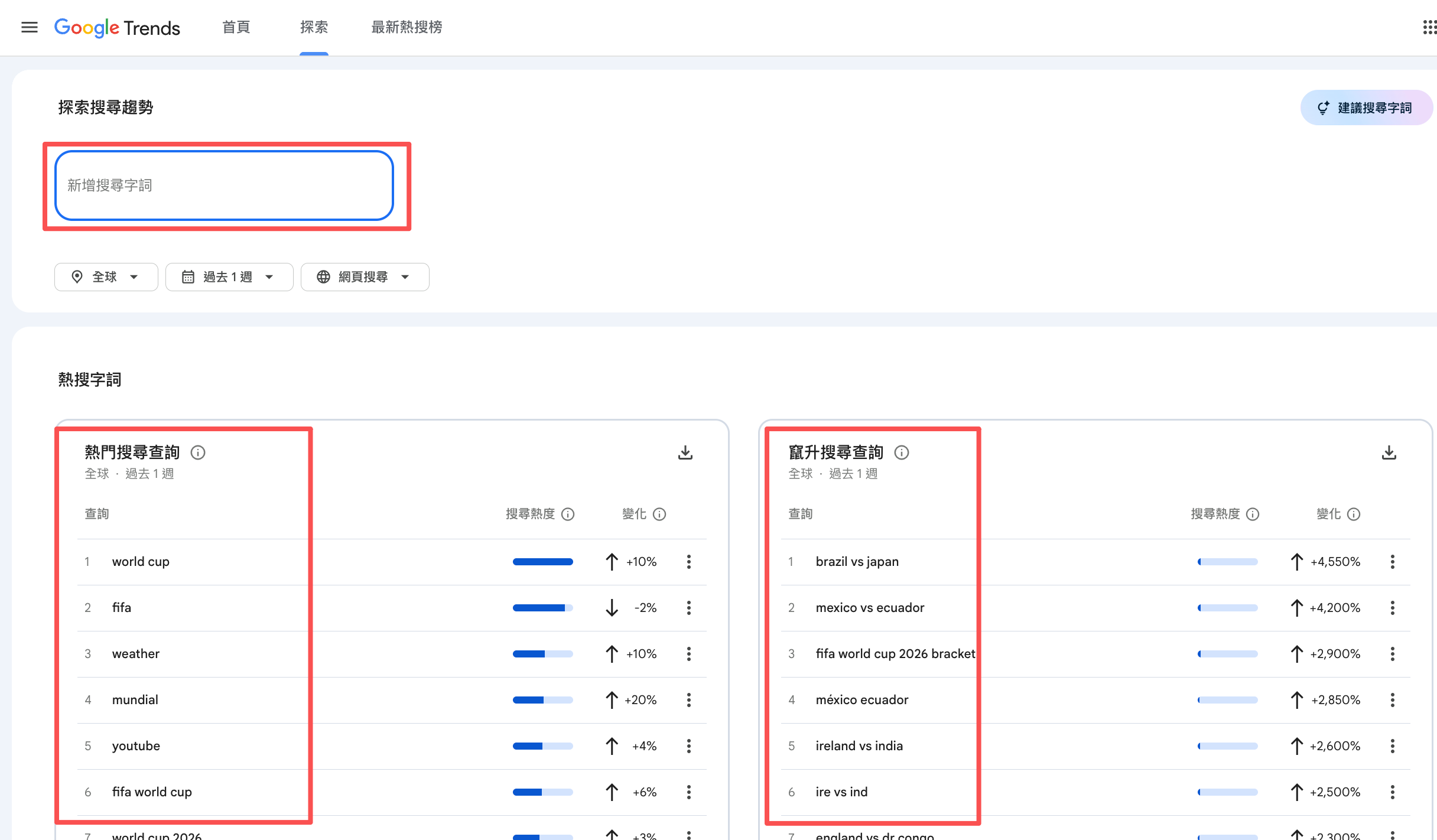1437x840 pixels.
Task: Click the +4,550% change value
Action: click(1335, 562)
